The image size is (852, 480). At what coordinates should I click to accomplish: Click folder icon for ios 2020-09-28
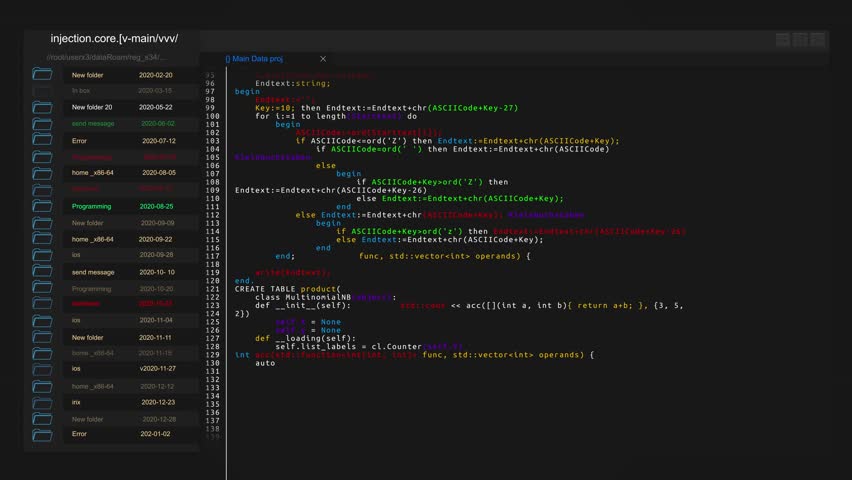pyautogui.click(x=42, y=254)
